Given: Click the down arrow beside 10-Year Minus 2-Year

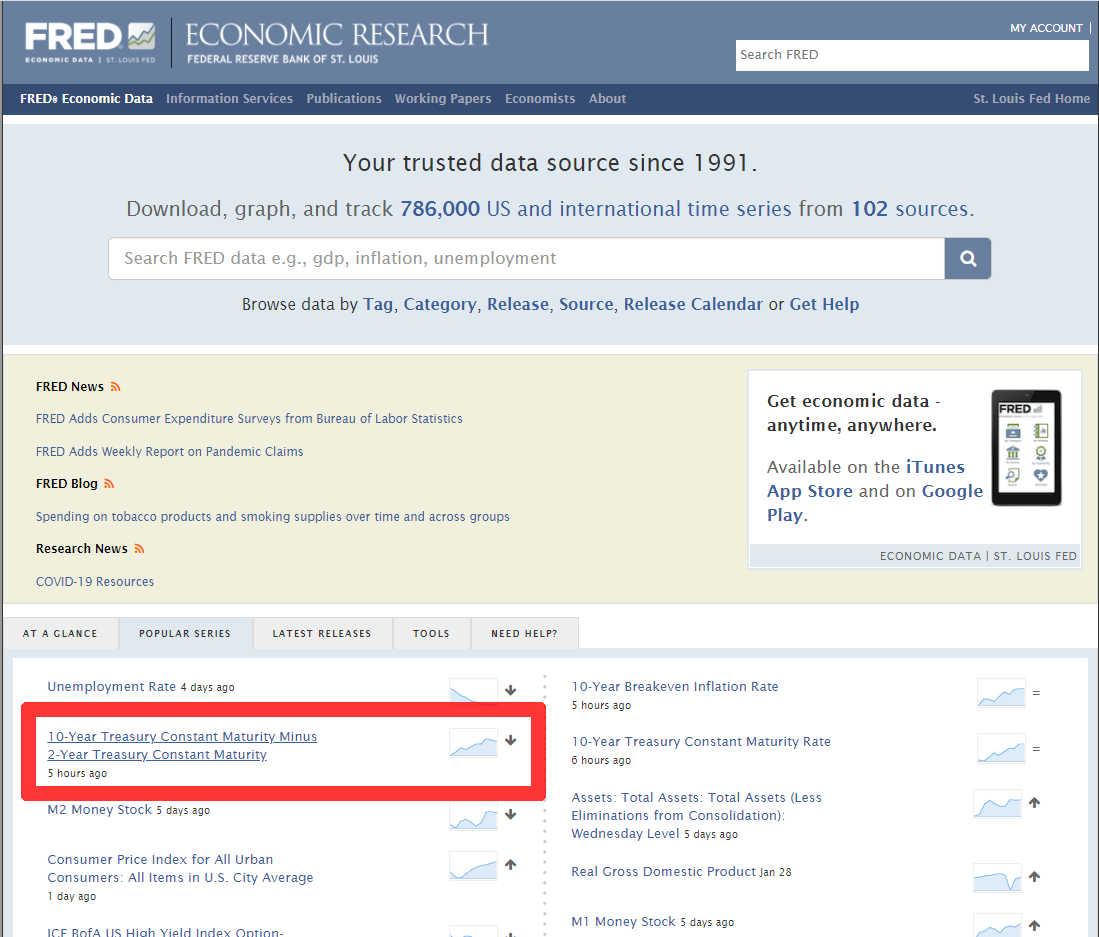Looking at the screenshot, I should (x=511, y=741).
